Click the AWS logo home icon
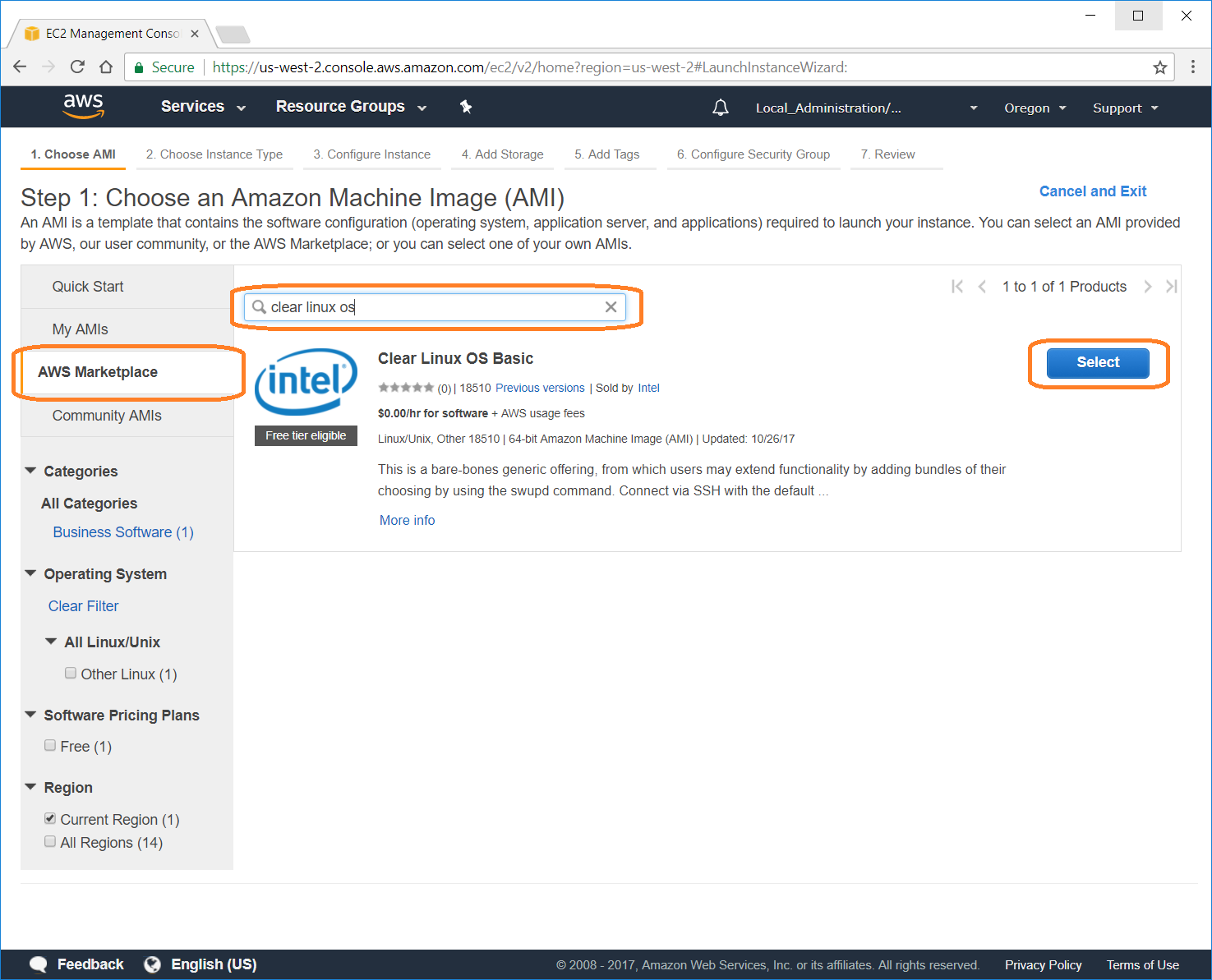 pyautogui.click(x=84, y=106)
